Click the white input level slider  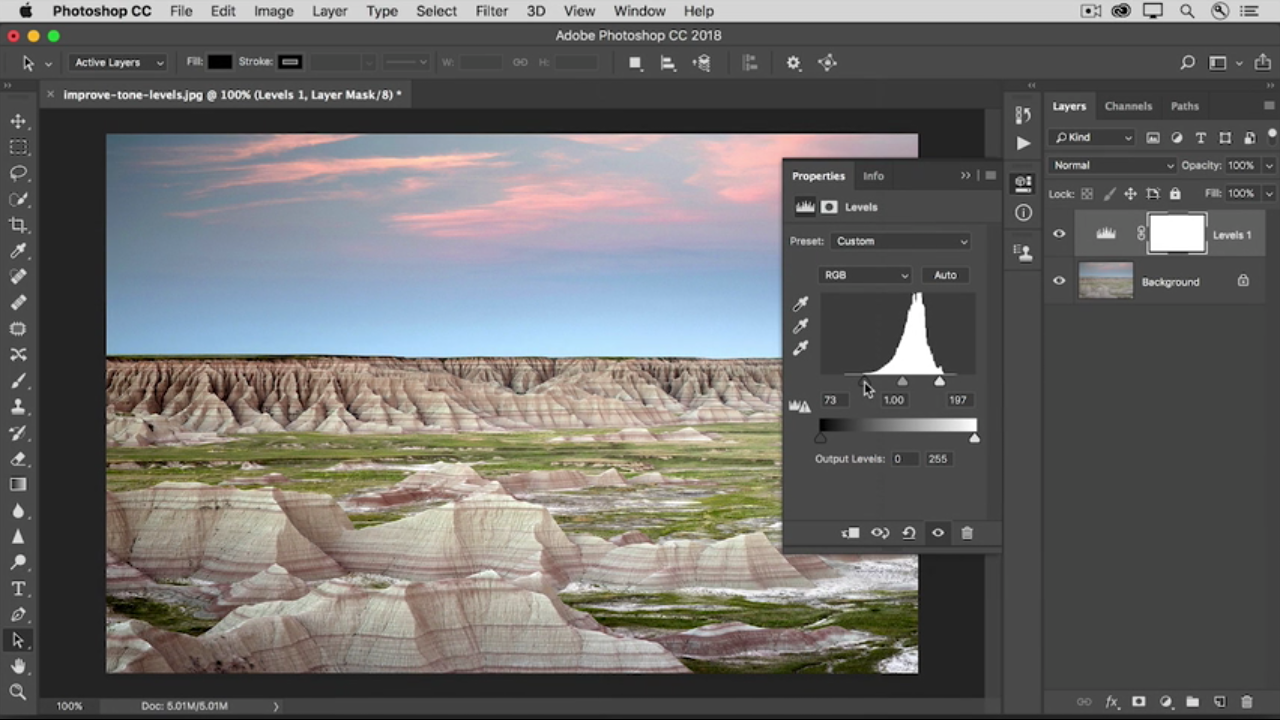[939, 382]
